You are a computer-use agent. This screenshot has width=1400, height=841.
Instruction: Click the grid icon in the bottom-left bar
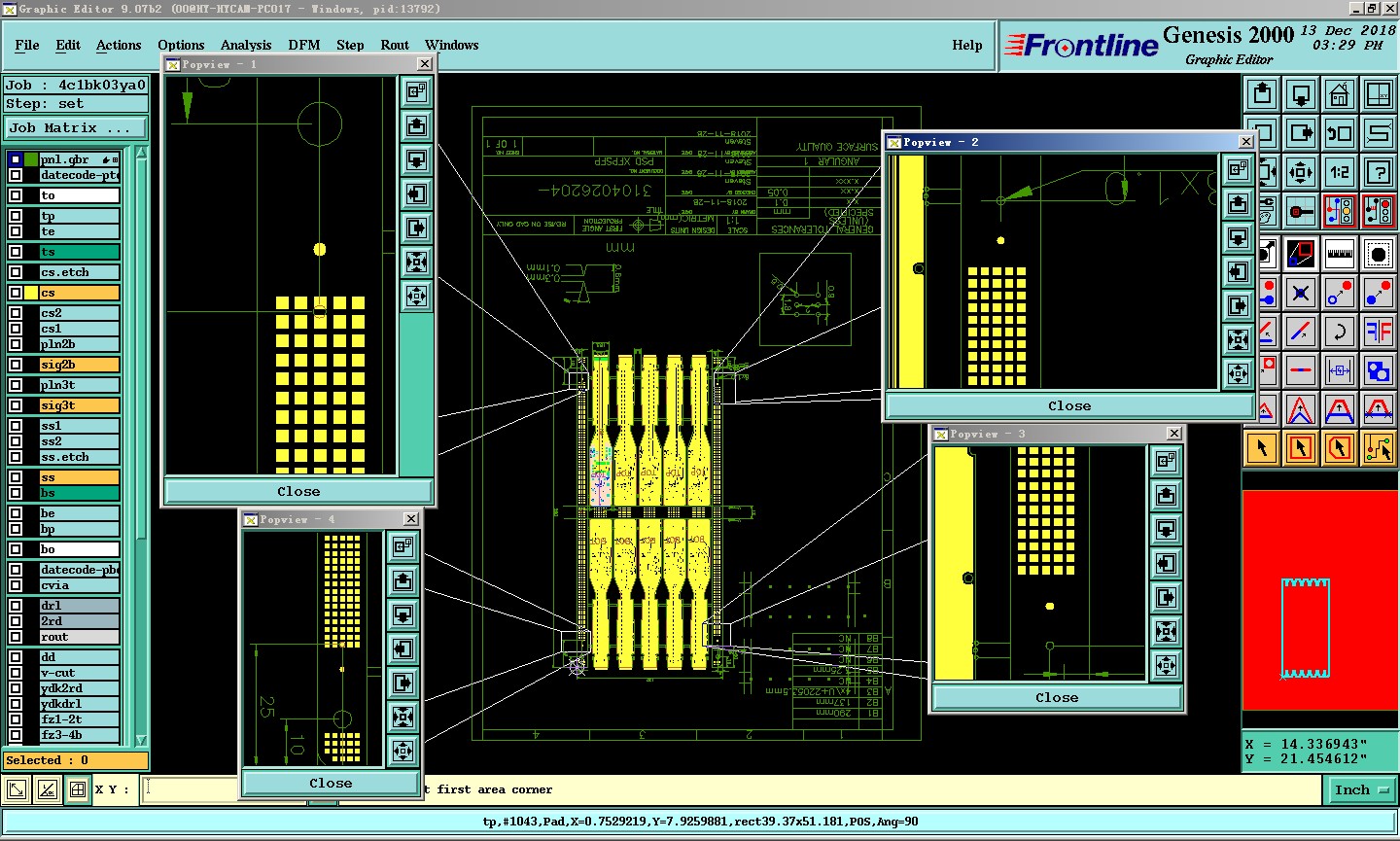78,789
